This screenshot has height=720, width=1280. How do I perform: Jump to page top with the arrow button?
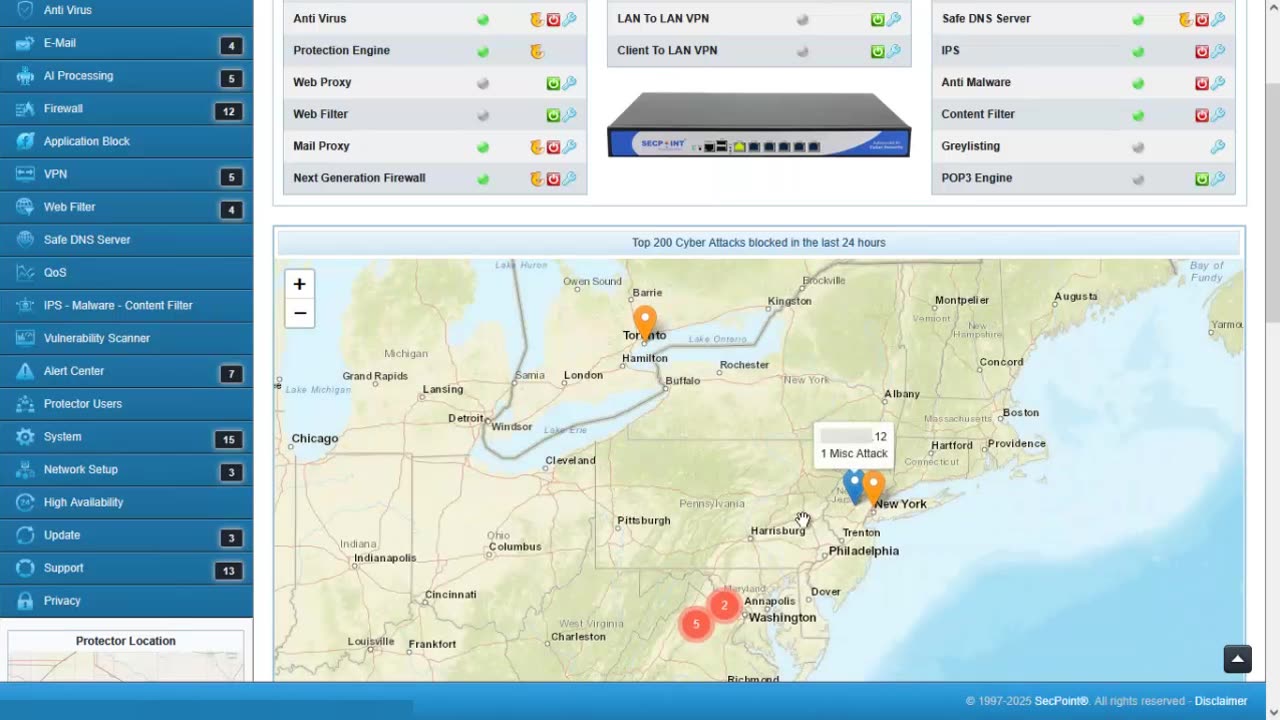point(1238,659)
